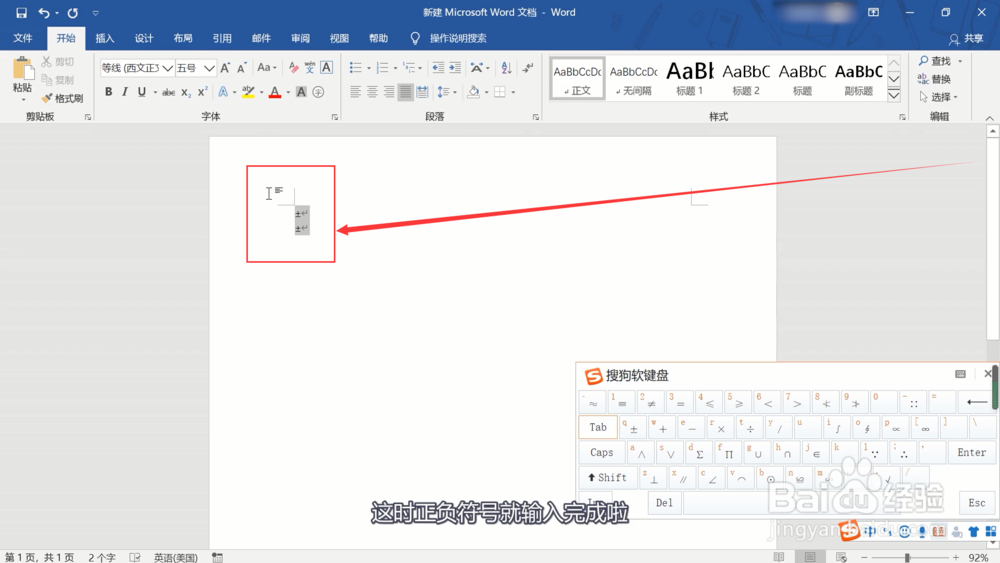
Task: Open font dialog launcher
Action: [x=335, y=117]
